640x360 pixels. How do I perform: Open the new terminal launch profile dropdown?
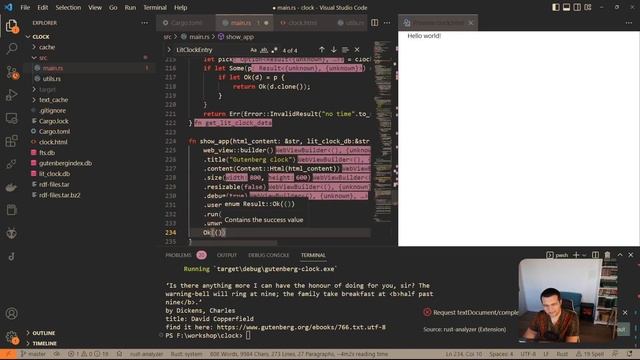[584, 255]
